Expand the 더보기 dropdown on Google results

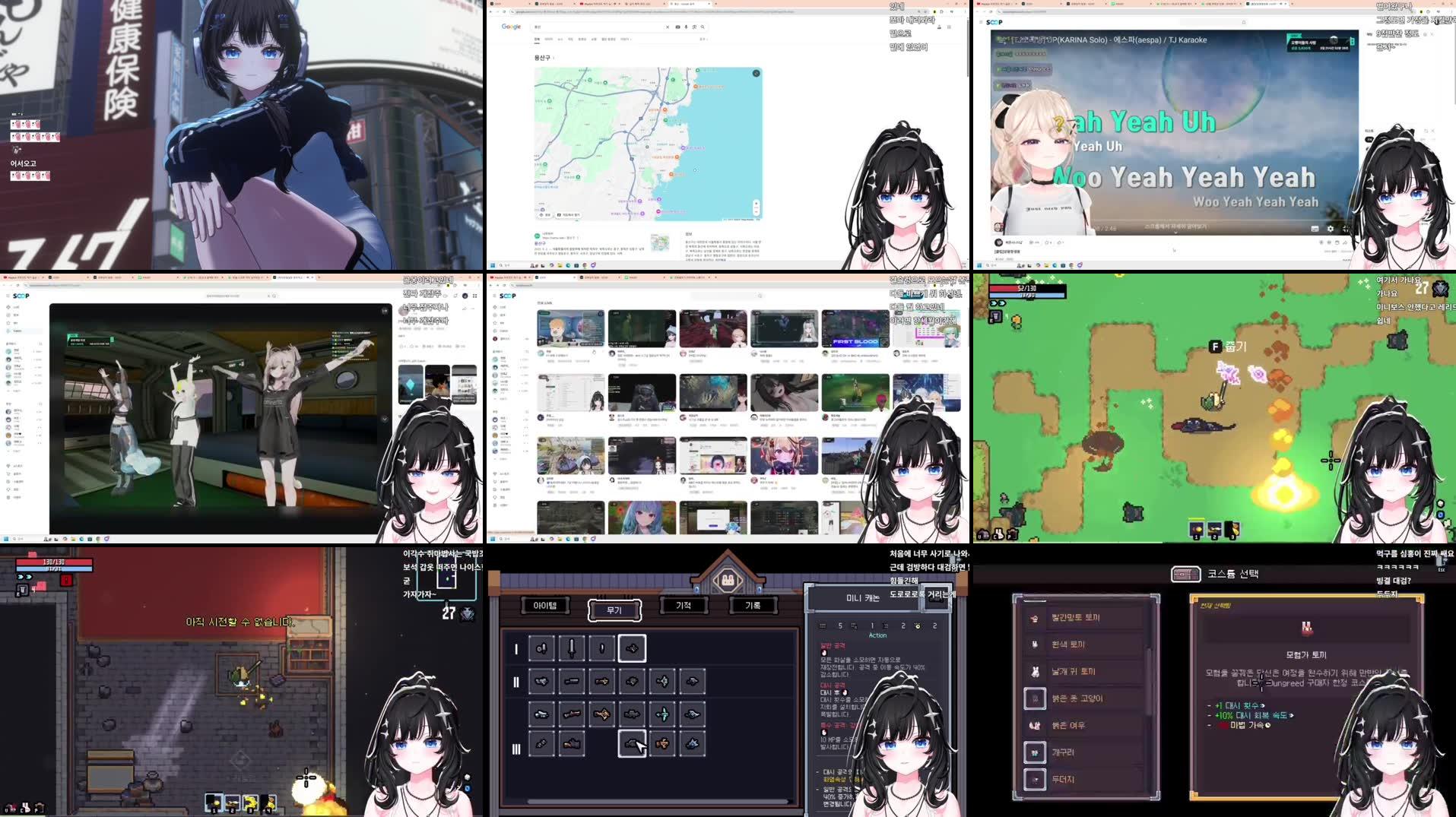click(x=625, y=39)
